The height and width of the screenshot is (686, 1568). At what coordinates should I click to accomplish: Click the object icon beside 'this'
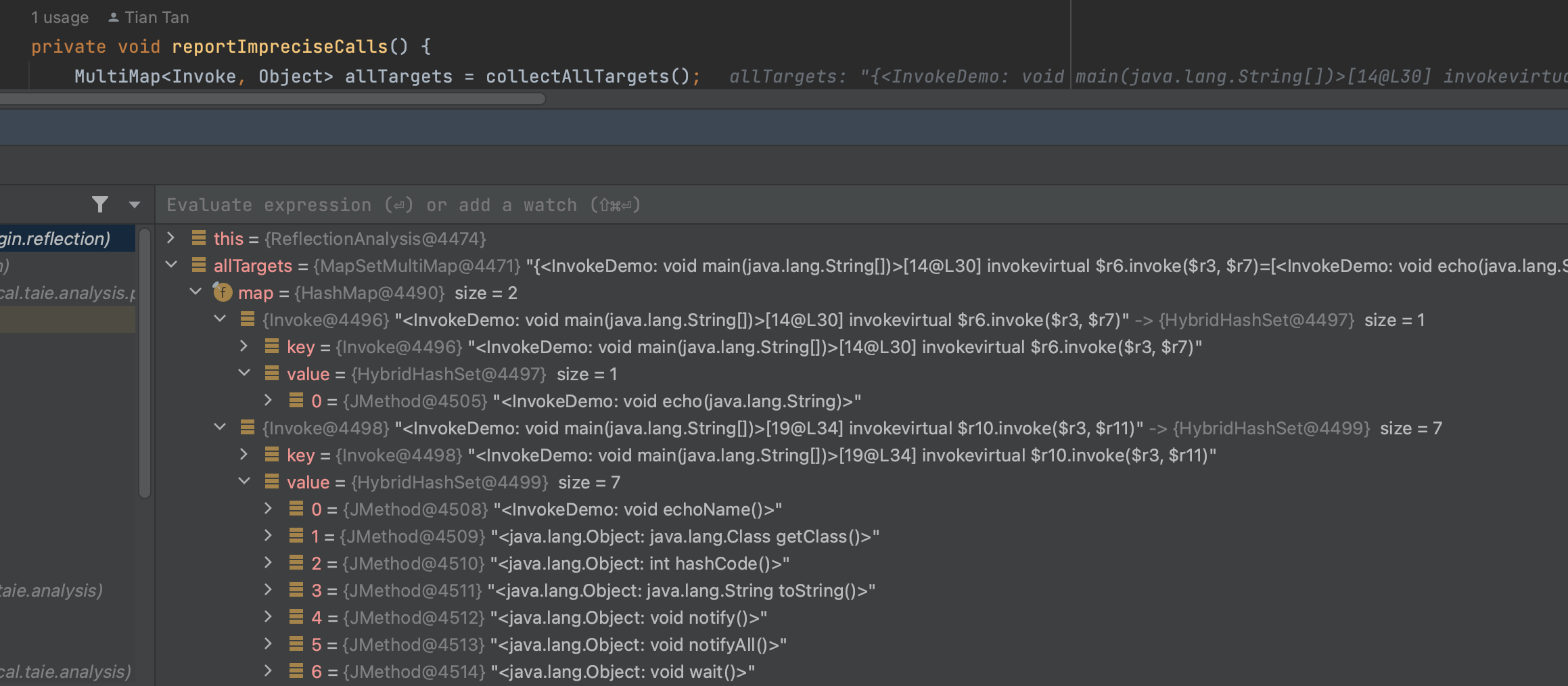[x=199, y=237]
